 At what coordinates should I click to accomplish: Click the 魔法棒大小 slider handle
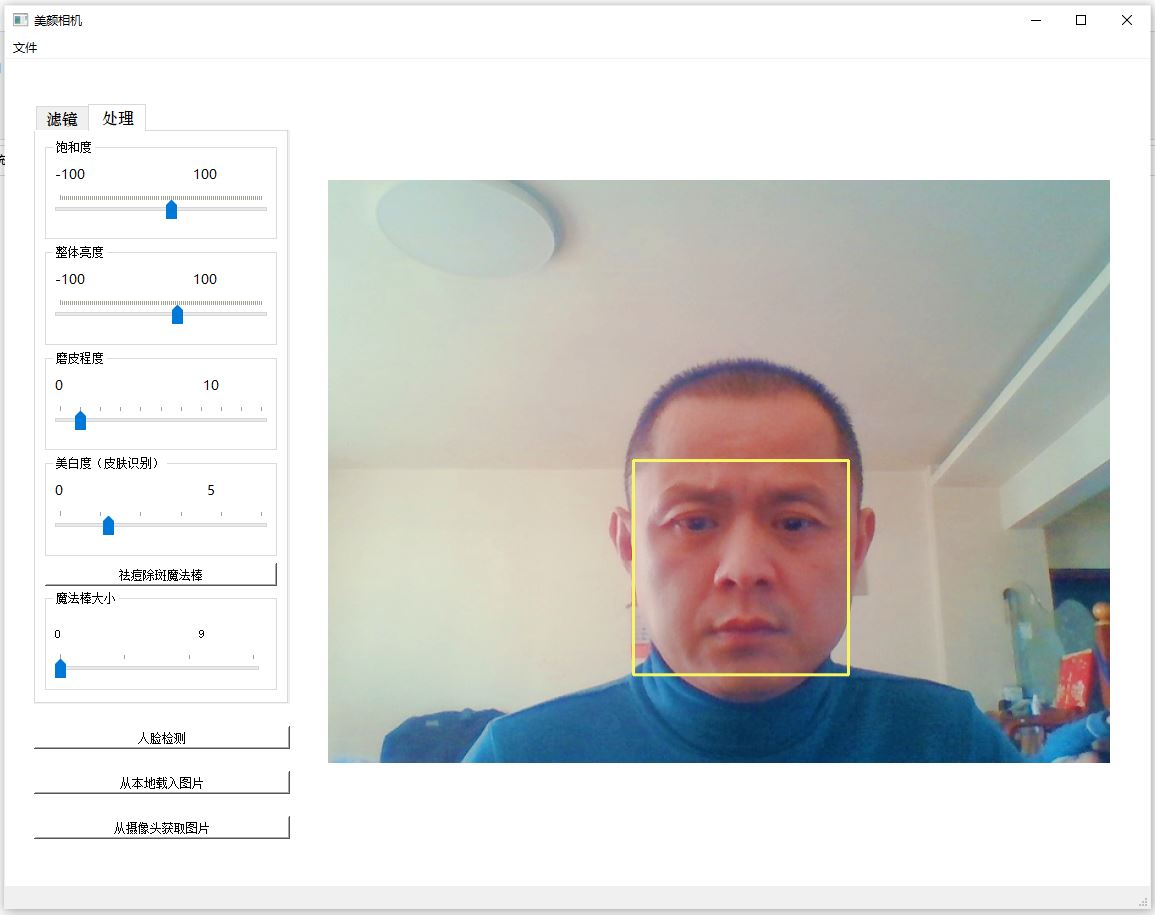point(60,667)
